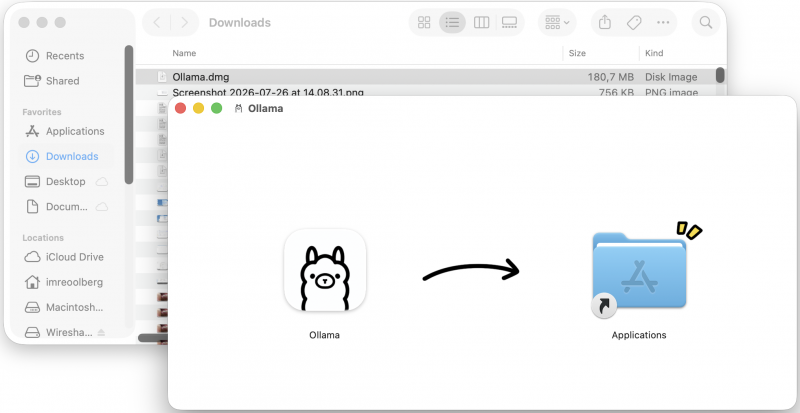This screenshot has width=800, height=413.
Task: Open Documents in Finder sidebar
Action: pos(66,207)
